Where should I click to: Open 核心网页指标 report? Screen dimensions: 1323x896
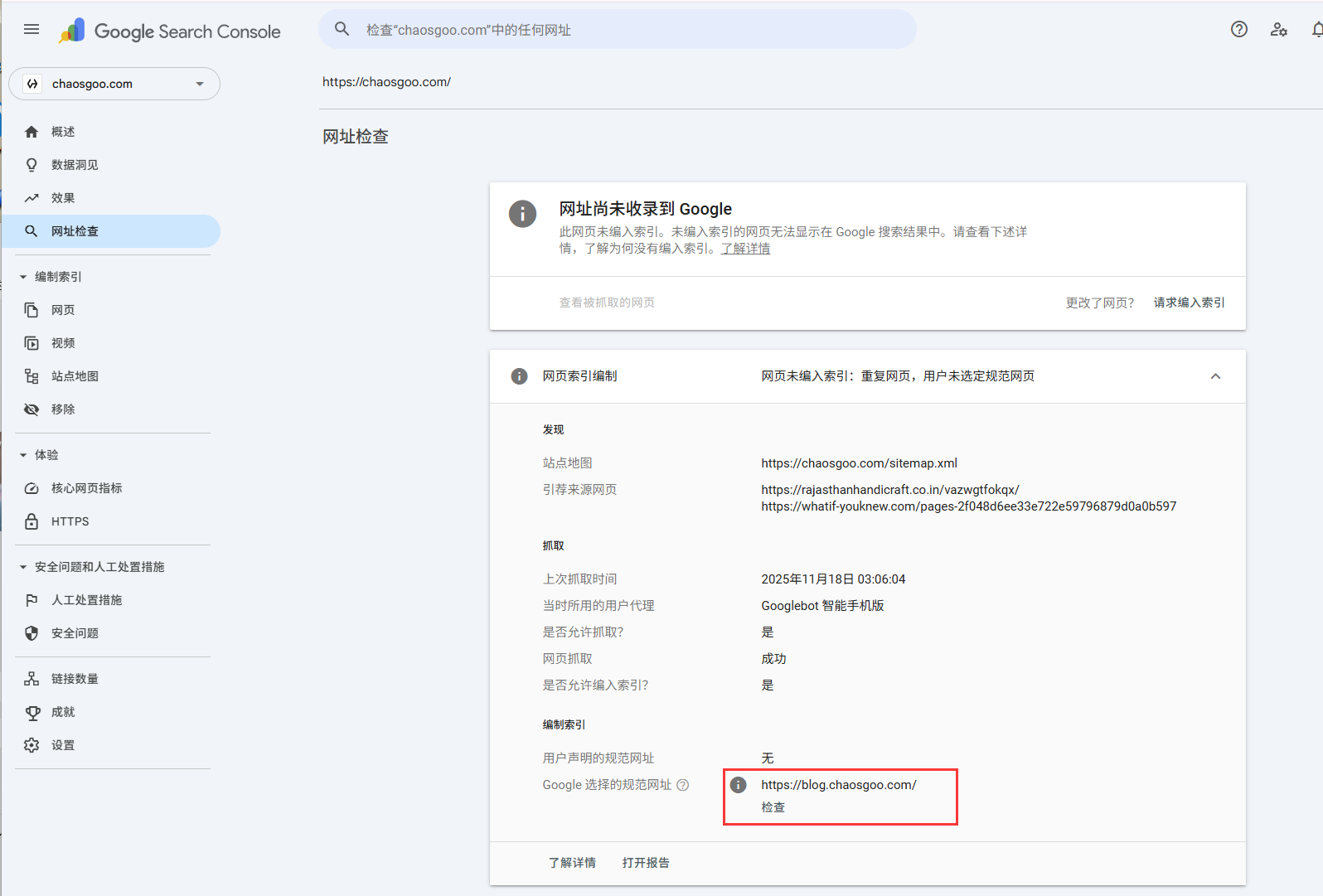pos(86,488)
